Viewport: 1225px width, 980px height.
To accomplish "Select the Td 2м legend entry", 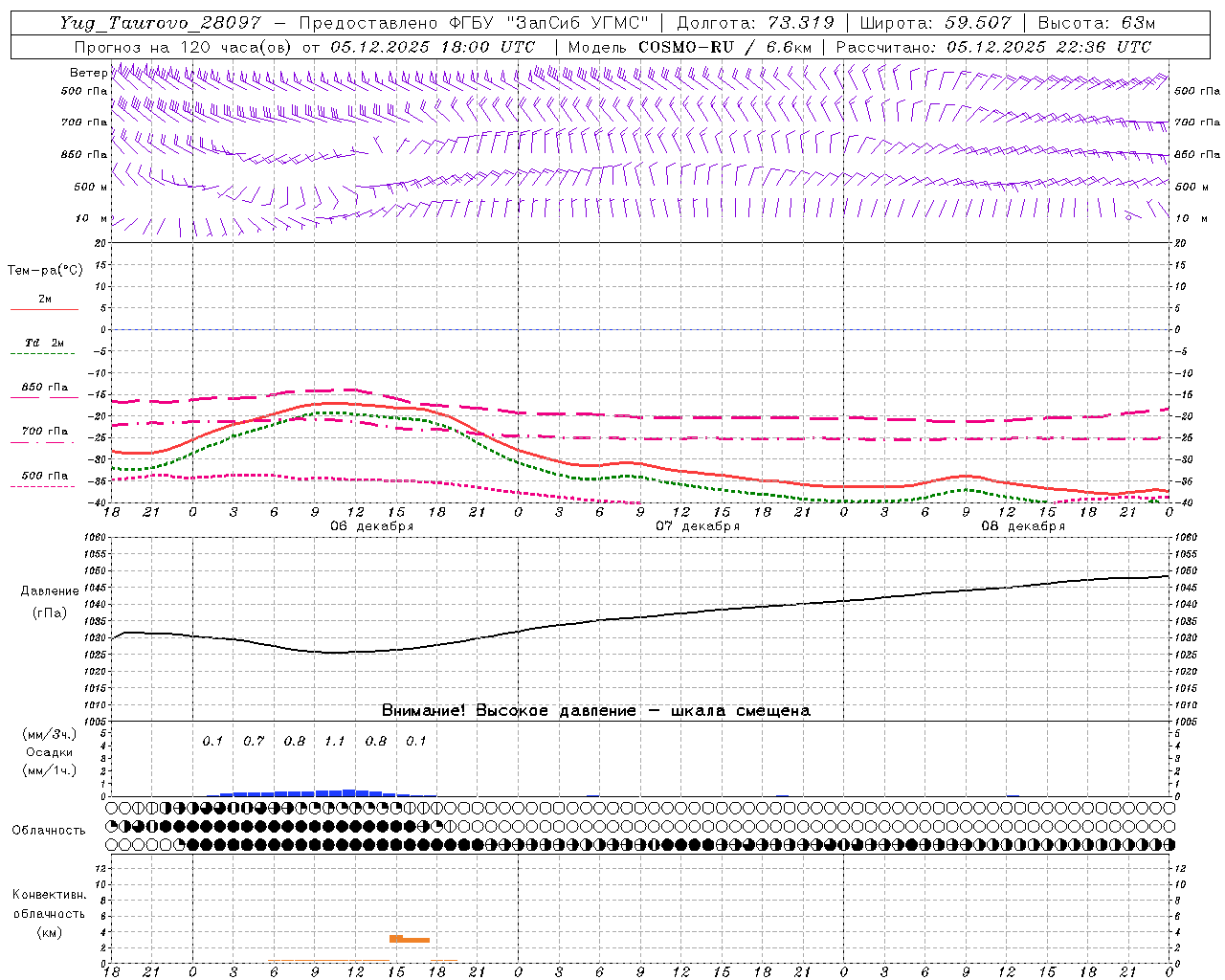I will 44,343.
